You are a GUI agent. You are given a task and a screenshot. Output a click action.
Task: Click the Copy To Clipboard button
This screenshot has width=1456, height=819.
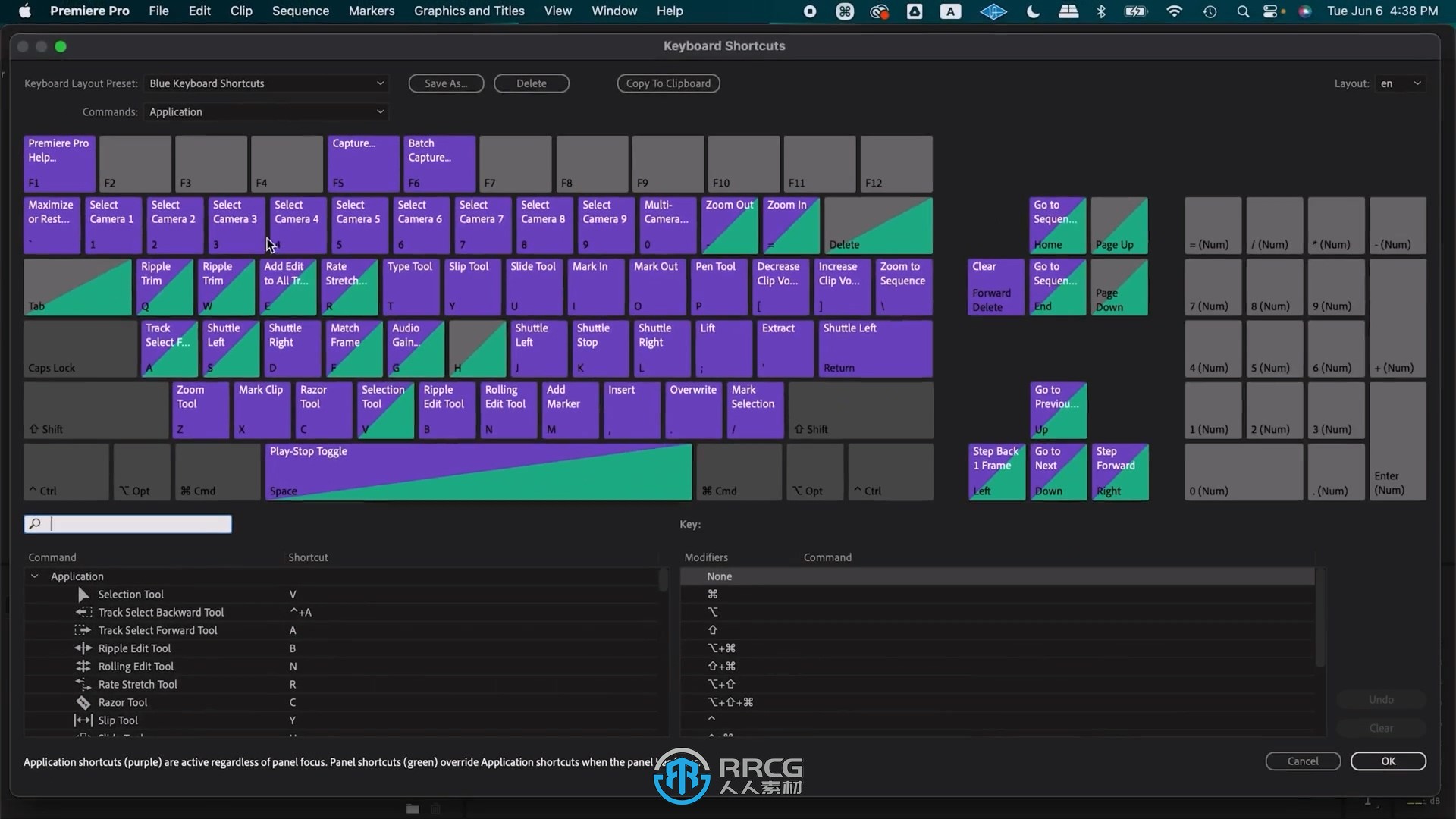pyautogui.click(x=668, y=83)
